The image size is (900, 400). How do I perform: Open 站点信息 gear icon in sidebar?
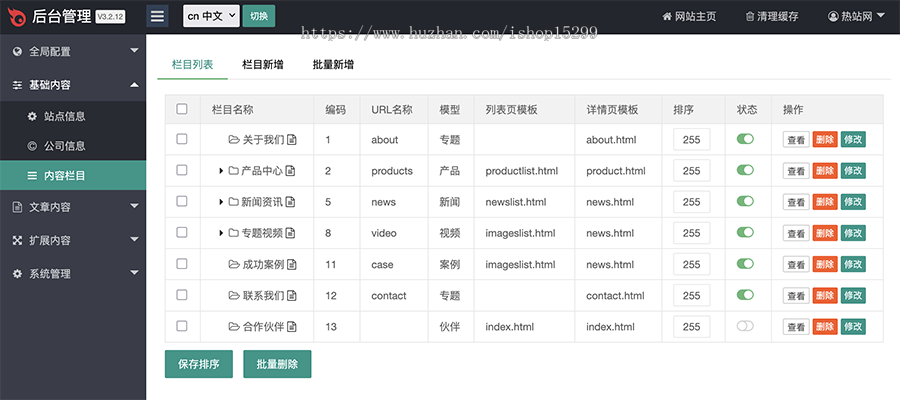coord(31,116)
